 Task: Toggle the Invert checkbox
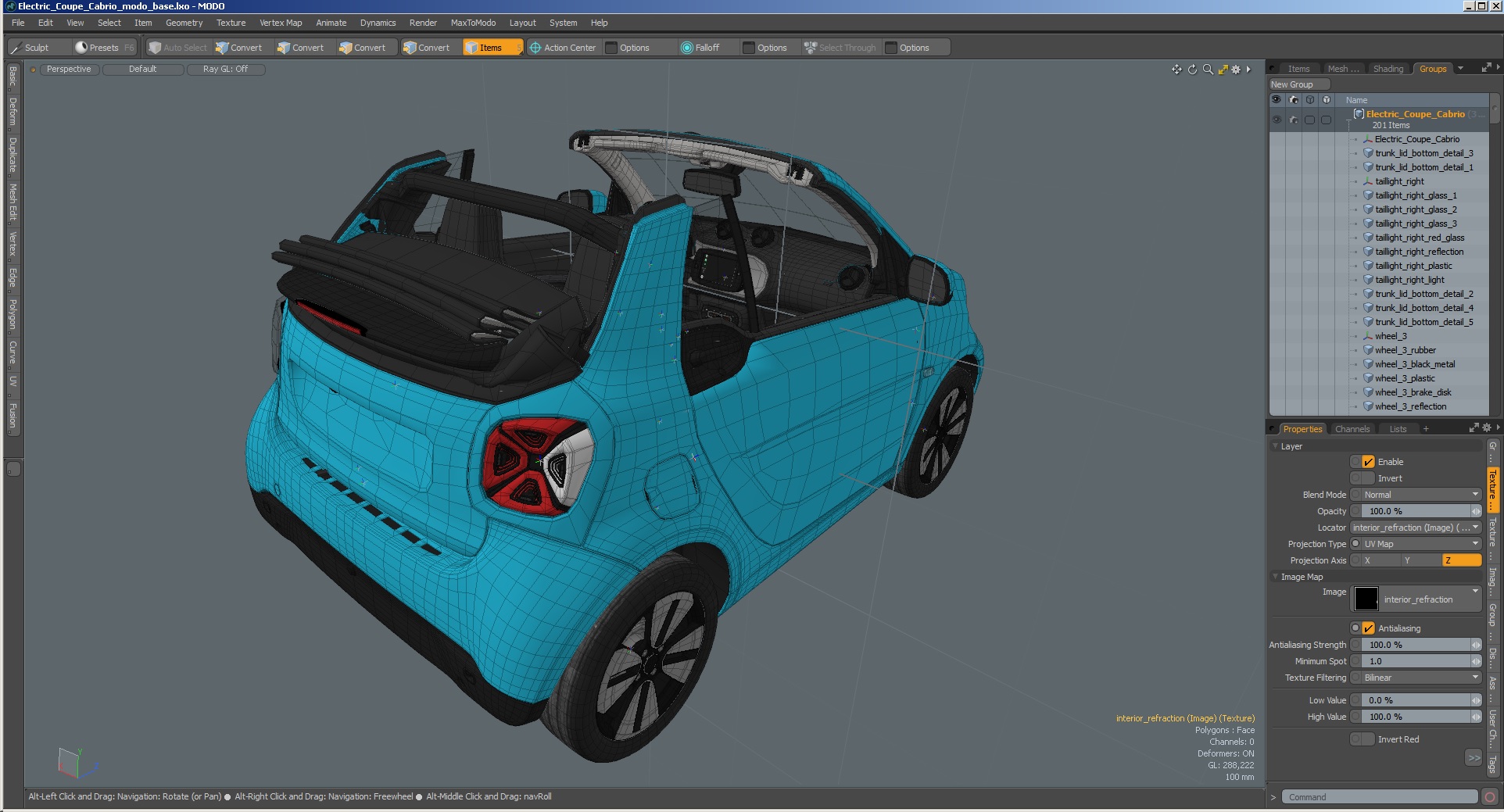point(1368,478)
